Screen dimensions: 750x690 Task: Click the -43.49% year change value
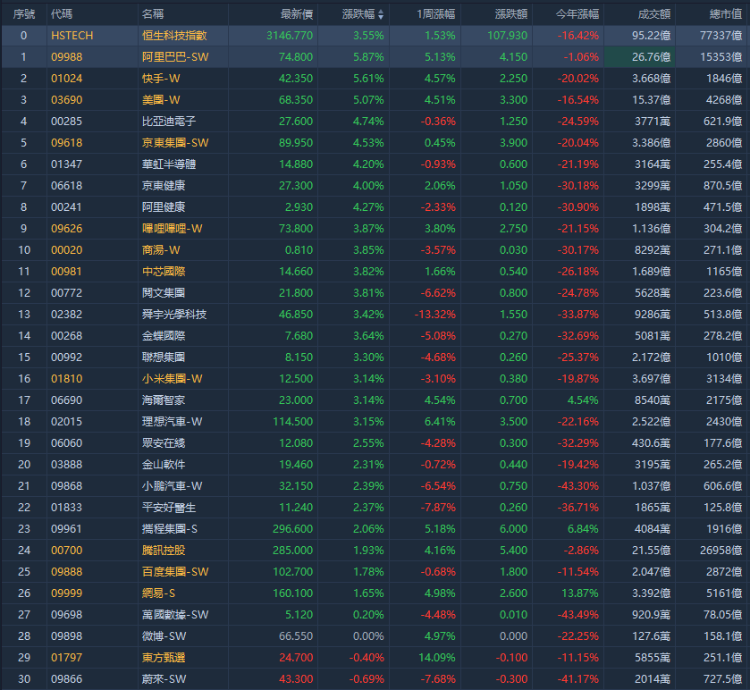578,614
